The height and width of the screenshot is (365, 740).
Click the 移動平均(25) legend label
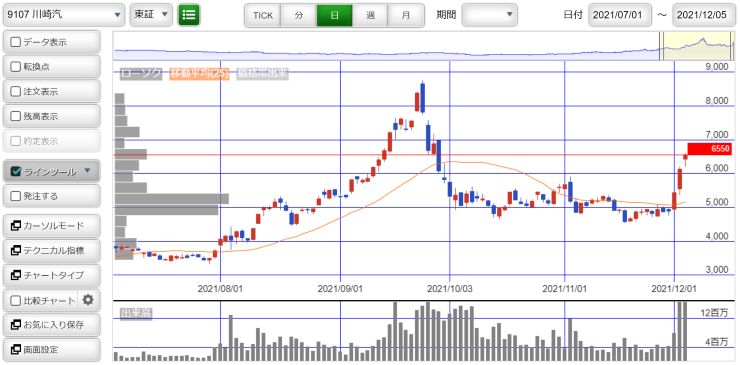(199, 73)
